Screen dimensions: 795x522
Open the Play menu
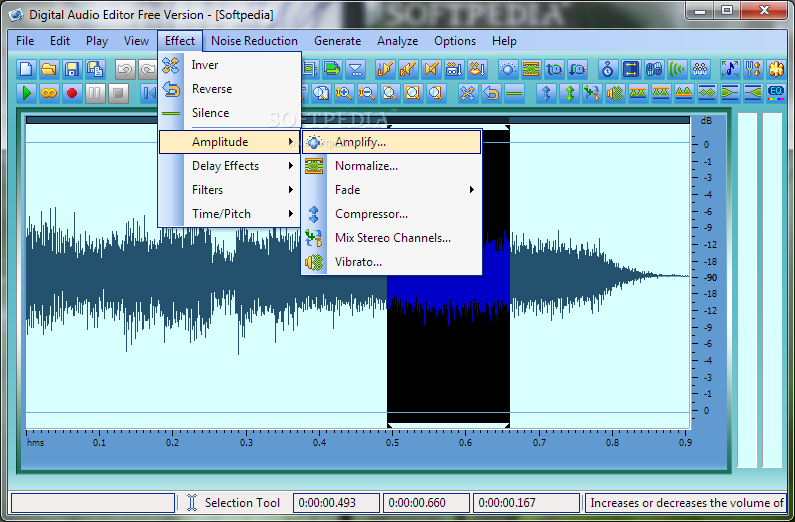pyautogui.click(x=97, y=41)
